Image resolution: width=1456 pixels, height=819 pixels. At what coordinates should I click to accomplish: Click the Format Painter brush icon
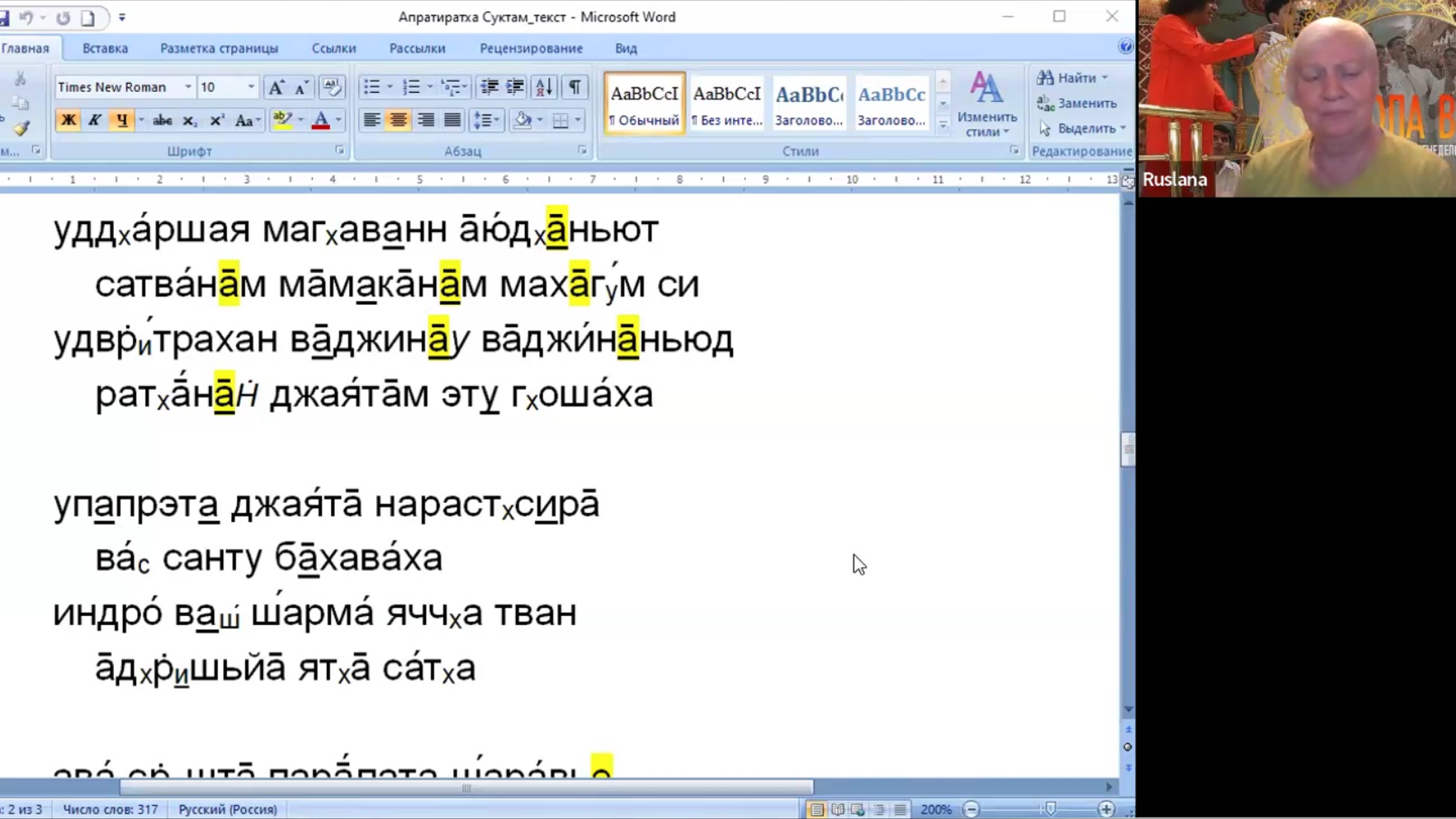(21, 129)
